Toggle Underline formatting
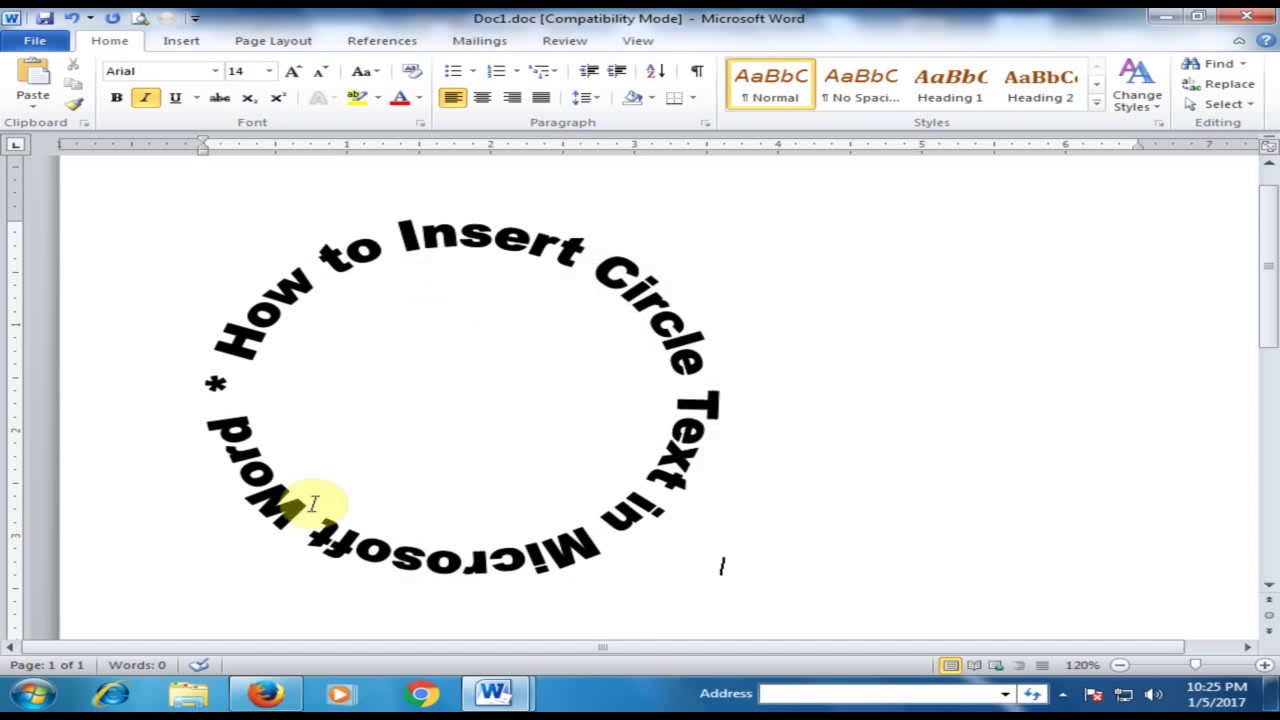The width and height of the screenshot is (1280, 720). point(175,98)
